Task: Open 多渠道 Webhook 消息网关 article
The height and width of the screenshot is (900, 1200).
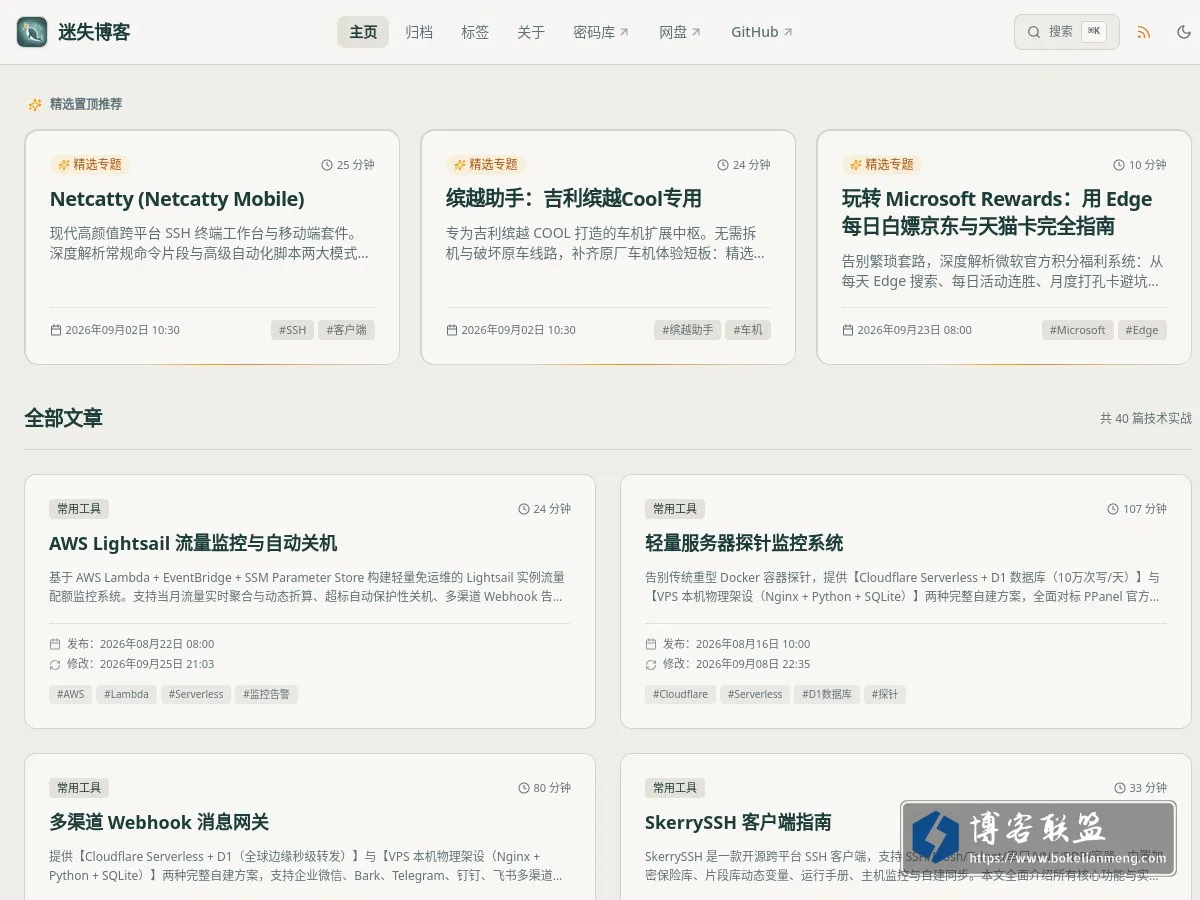Action: [159, 822]
